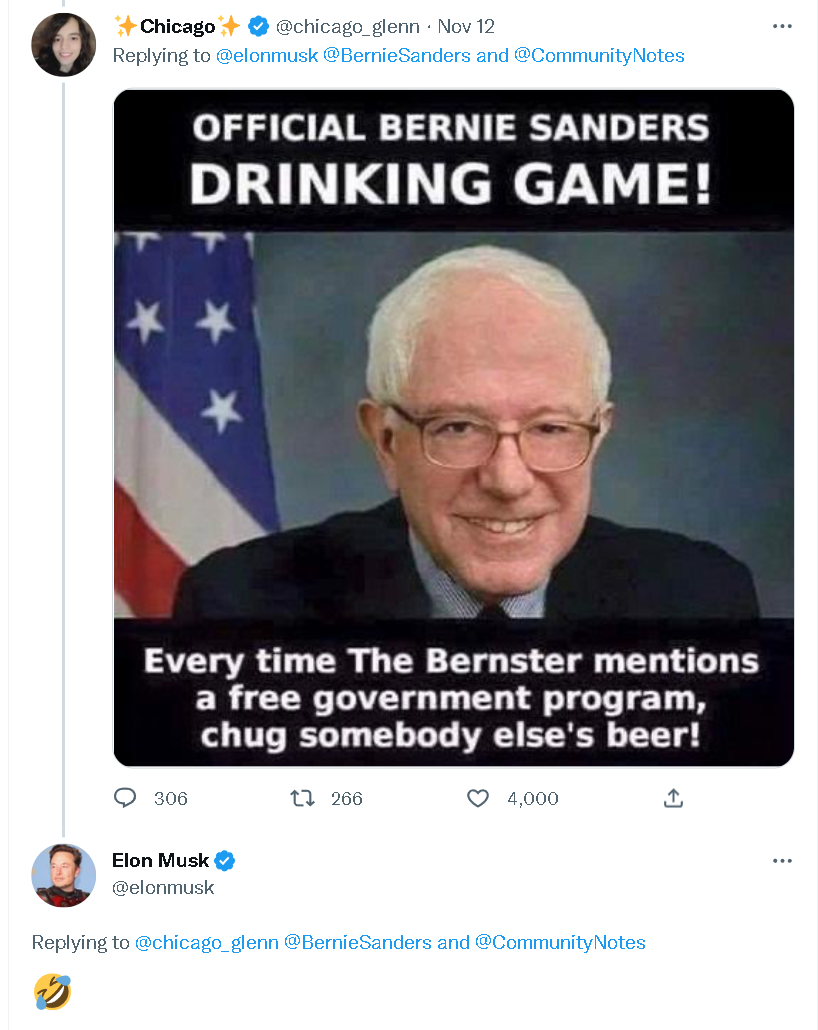Click the Elon Musk display name
818x1030 pixels.
click(160, 860)
